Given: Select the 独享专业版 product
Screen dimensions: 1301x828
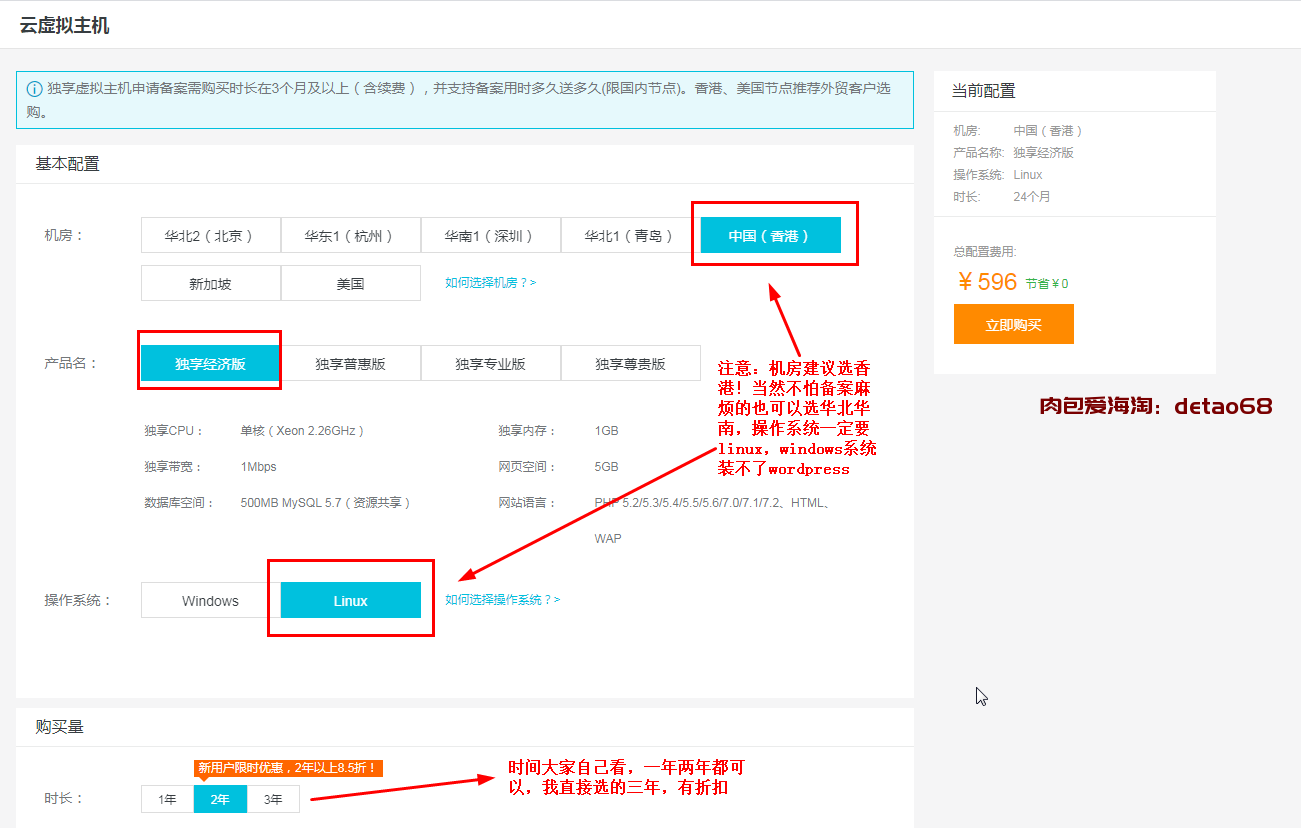Looking at the screenshot, I should [x=490, y=364].
